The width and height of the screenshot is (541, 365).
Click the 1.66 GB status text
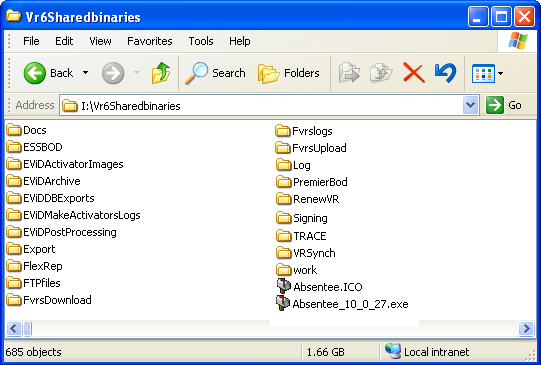[x=325, y=352]
